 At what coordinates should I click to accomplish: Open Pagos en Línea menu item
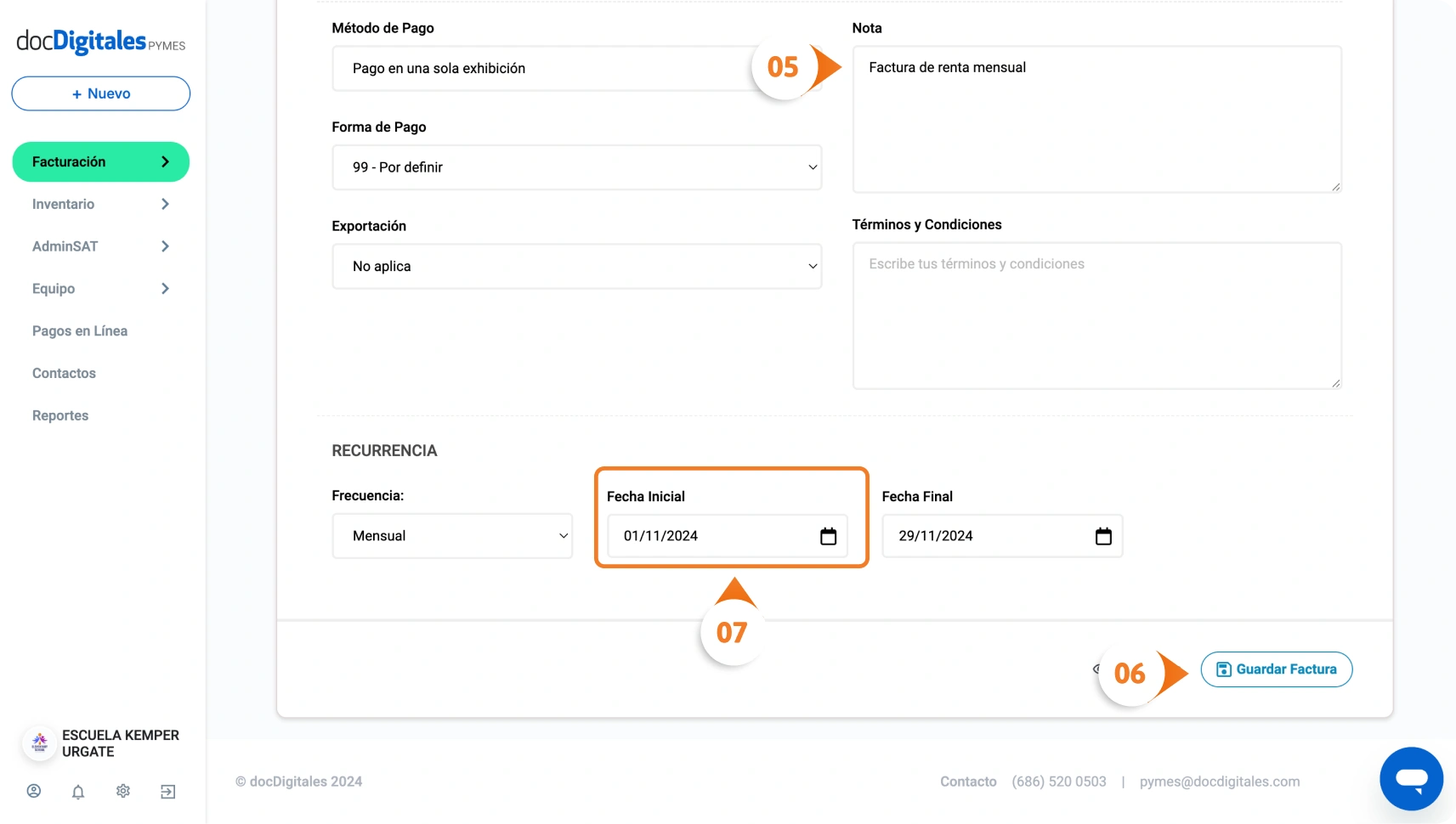(80, 331)
